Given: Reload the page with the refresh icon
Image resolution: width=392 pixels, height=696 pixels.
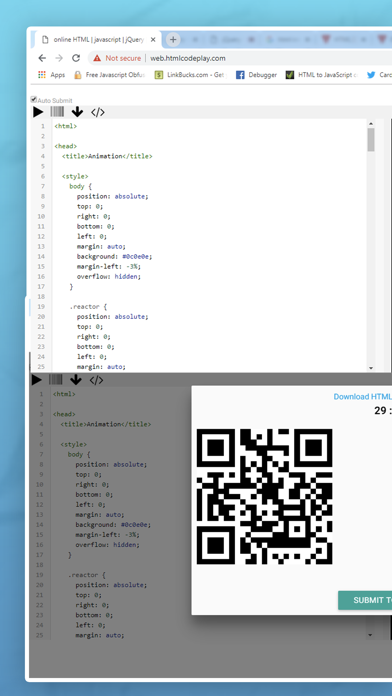Looking at the screenshot, I should 76,58.
